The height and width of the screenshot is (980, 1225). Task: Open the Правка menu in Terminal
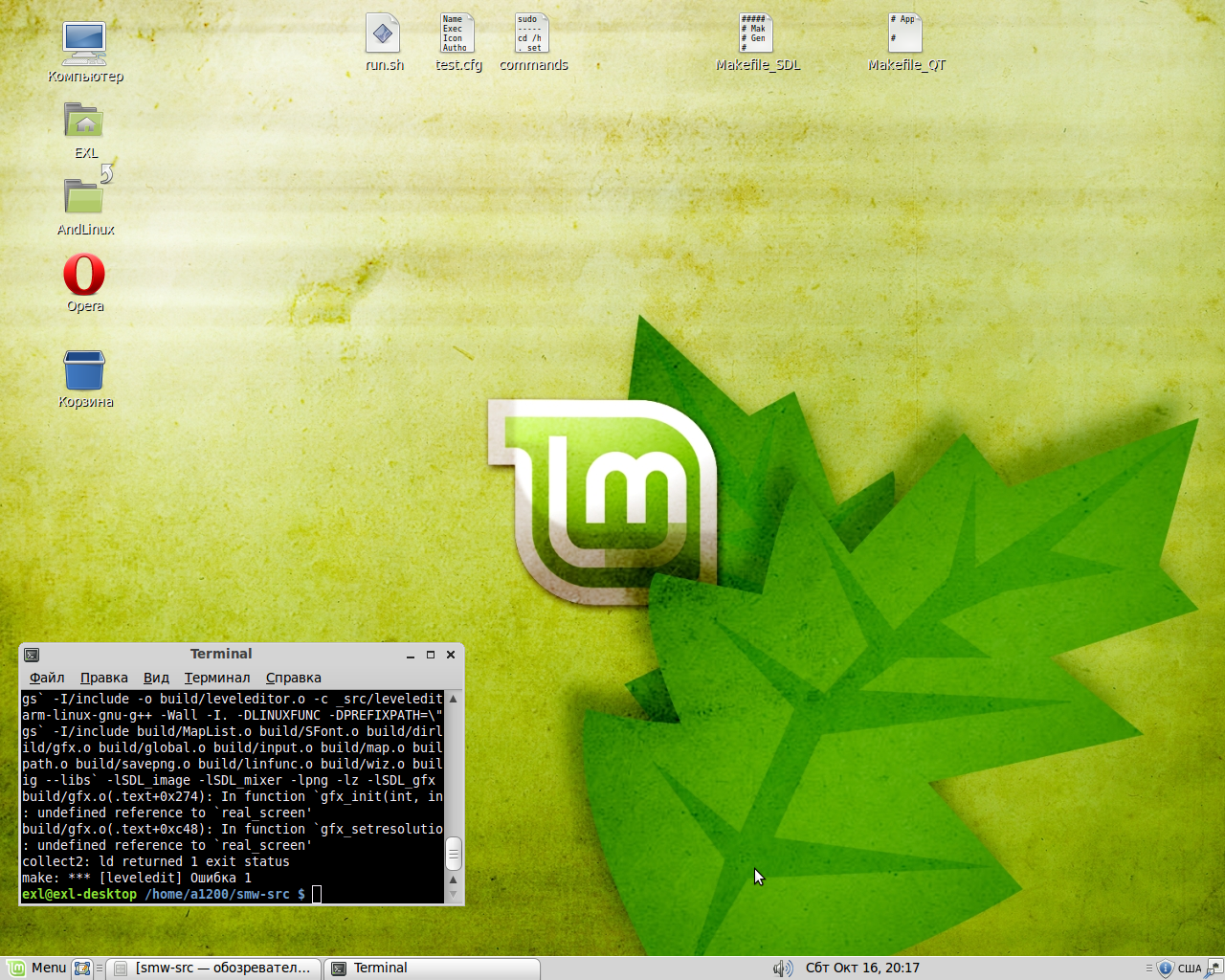[103, 678]
